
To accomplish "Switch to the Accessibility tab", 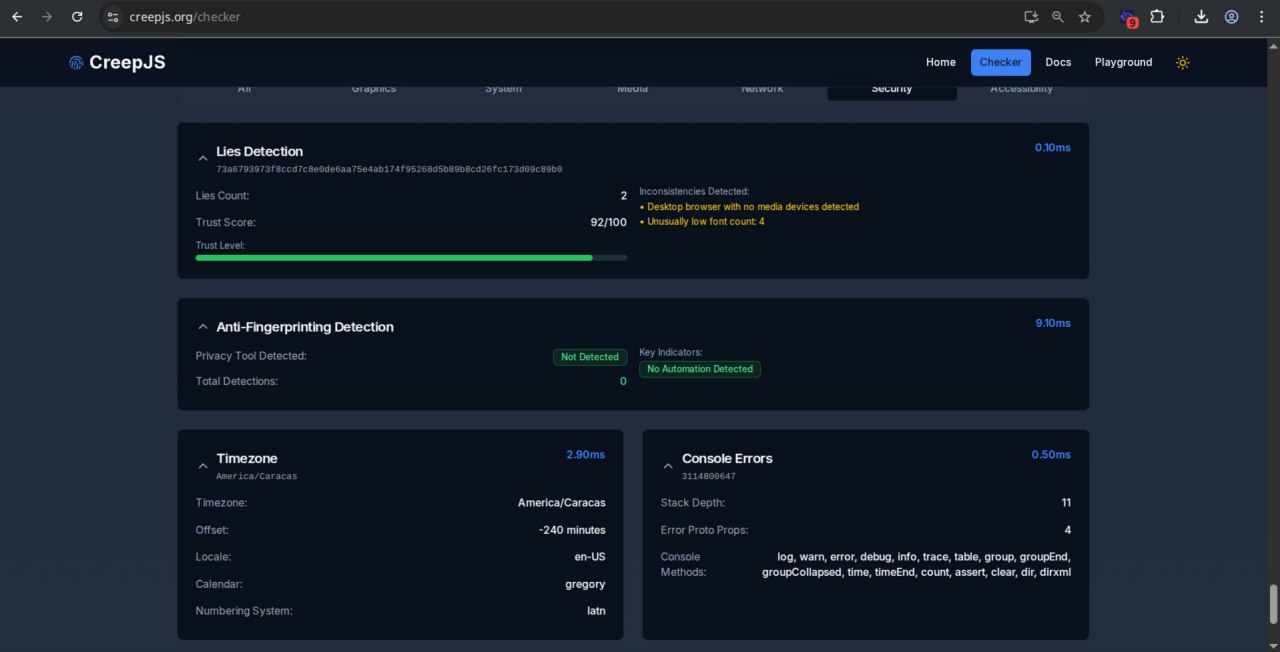I will [1021, 89].
